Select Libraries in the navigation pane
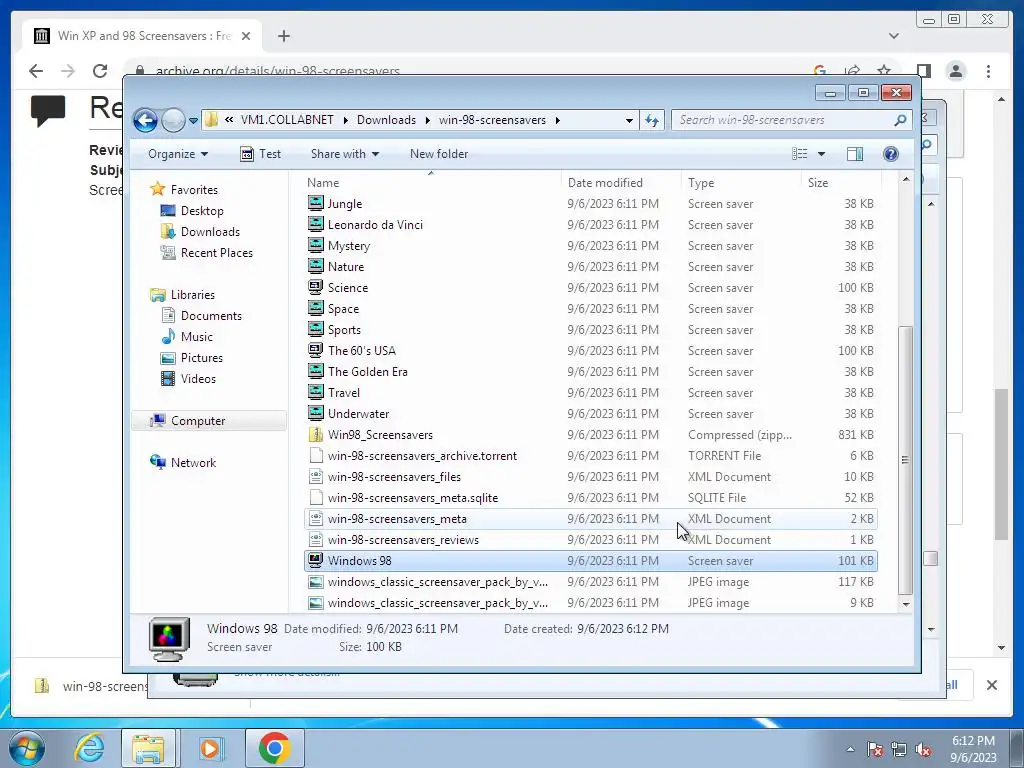This screenshot has height=768, width=1024. [x=193, y=295]
